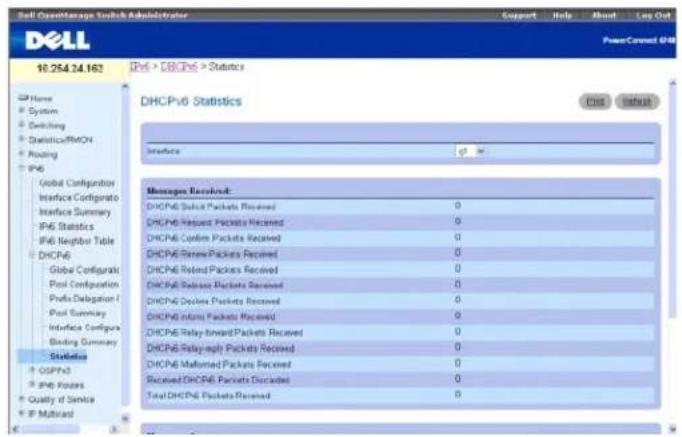Click the DHCPv6 Relay-forward Packets Received row
Viewport: 682px width, 437px height.
click(400, 333)
